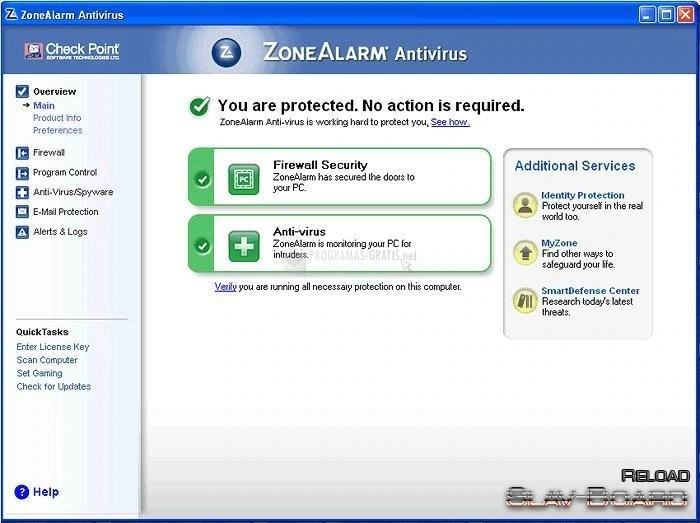Image resolution: width=700 pixels, height=523 pixels.
Task: Click the Alerts & Logs warning icon
Action: click(22, 232)
